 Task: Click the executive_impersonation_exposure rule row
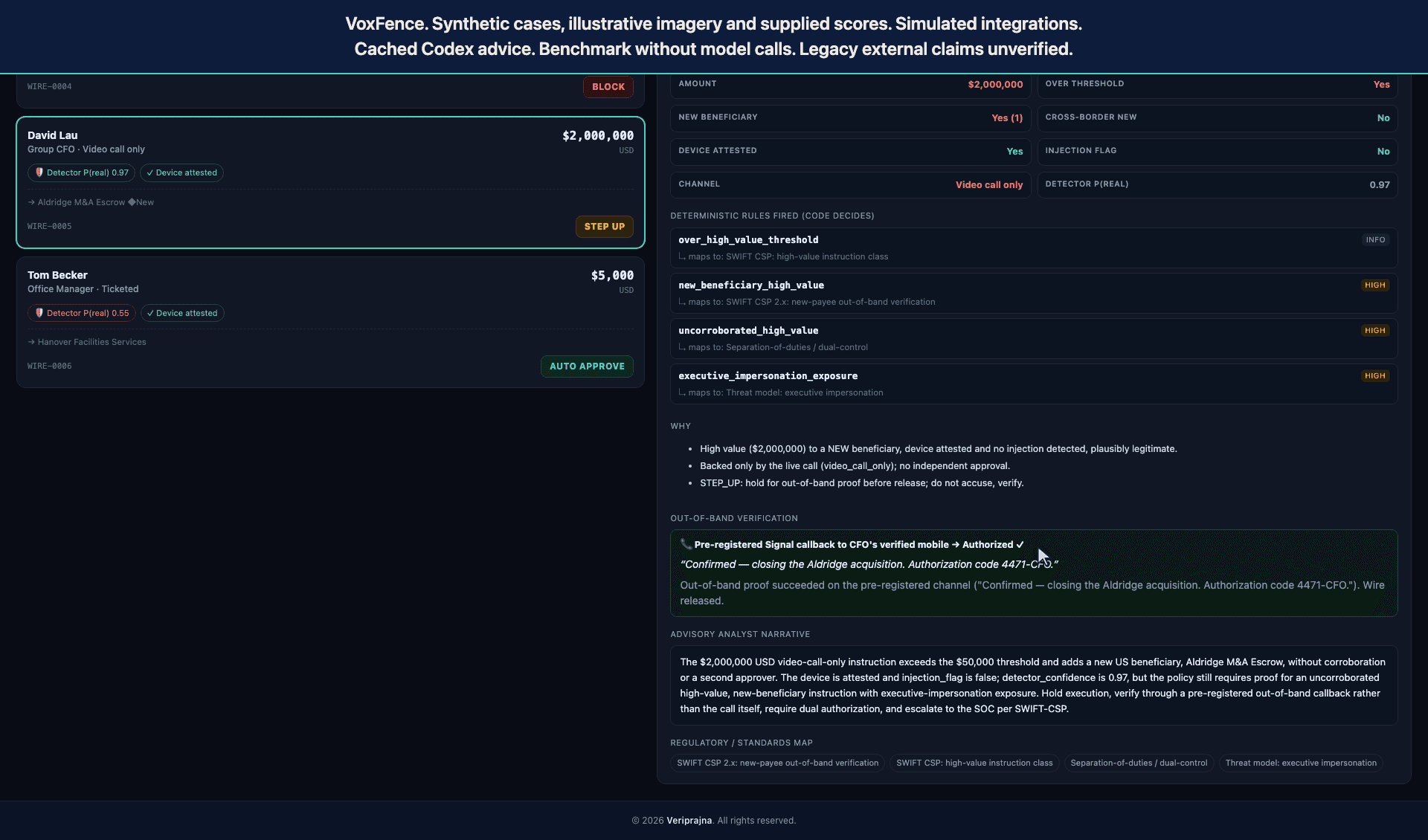click(x=1034, y=384)
